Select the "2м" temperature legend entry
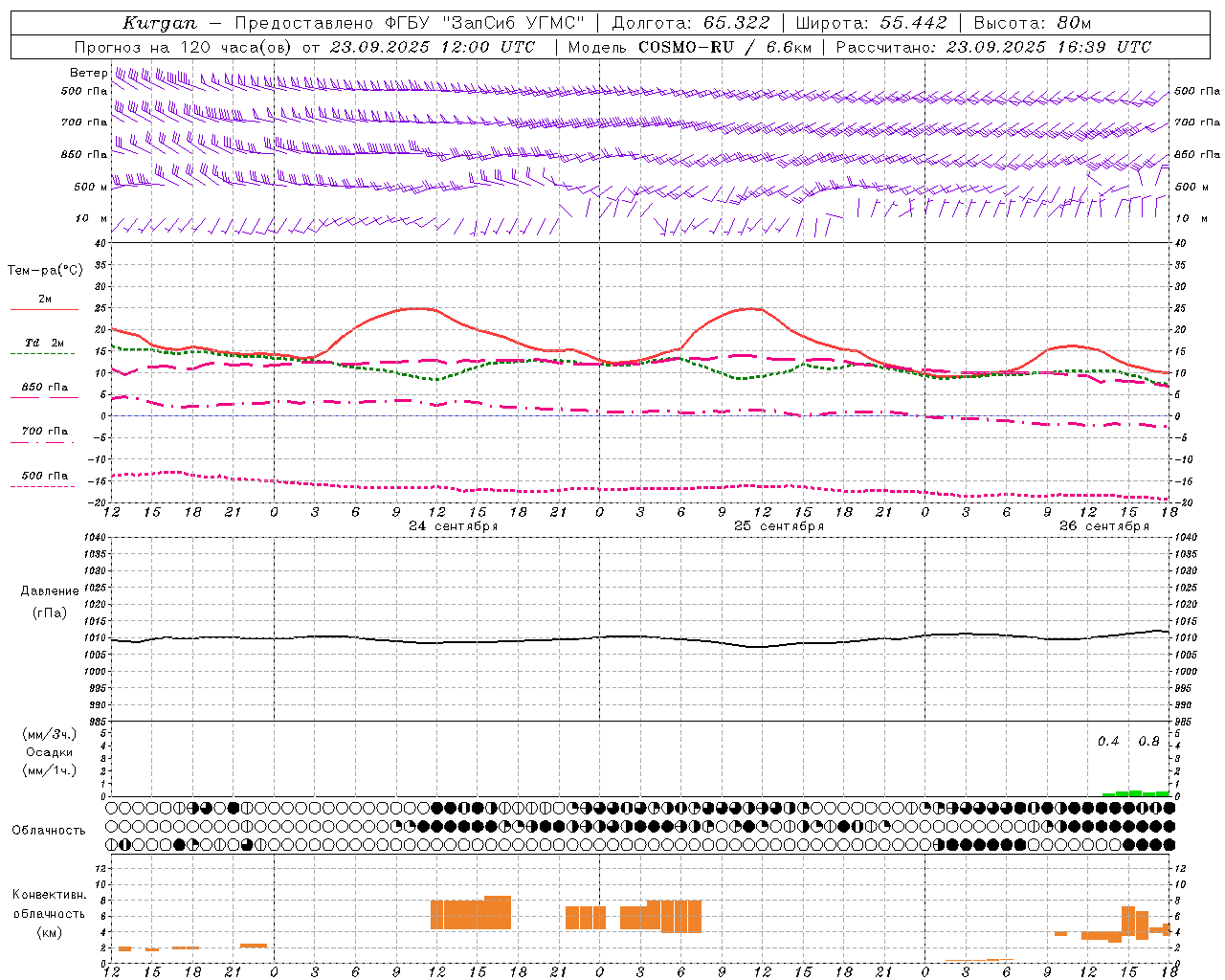Image resolution: width=1225 pixels, height=980 pixels. pos(45,300)
